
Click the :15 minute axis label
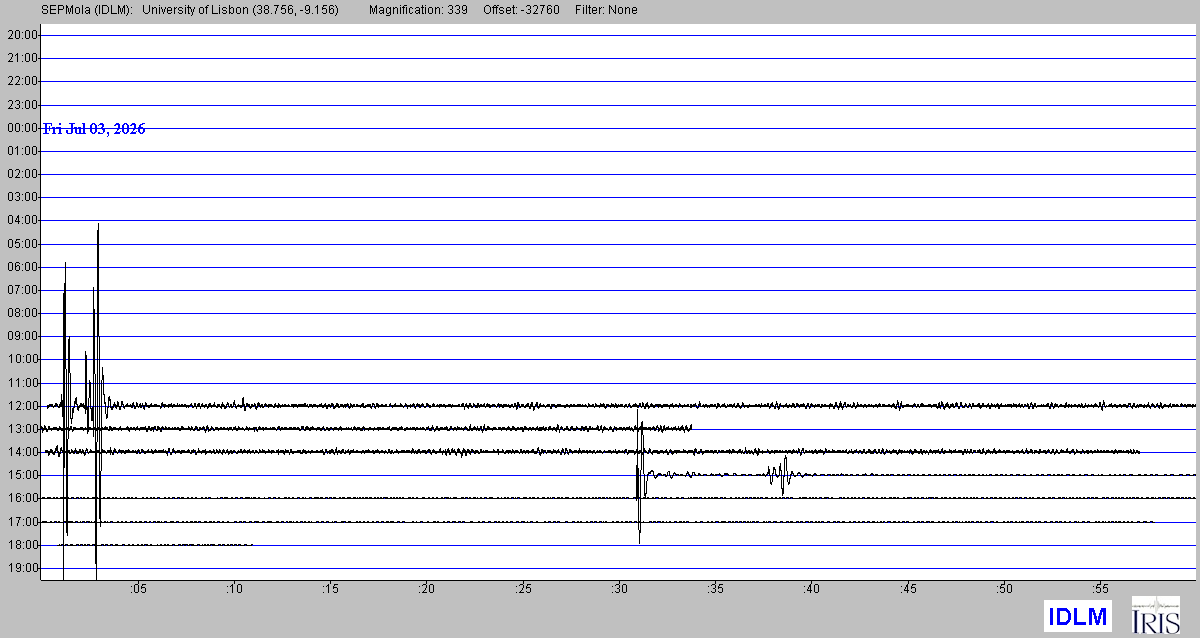pos(331,589)
